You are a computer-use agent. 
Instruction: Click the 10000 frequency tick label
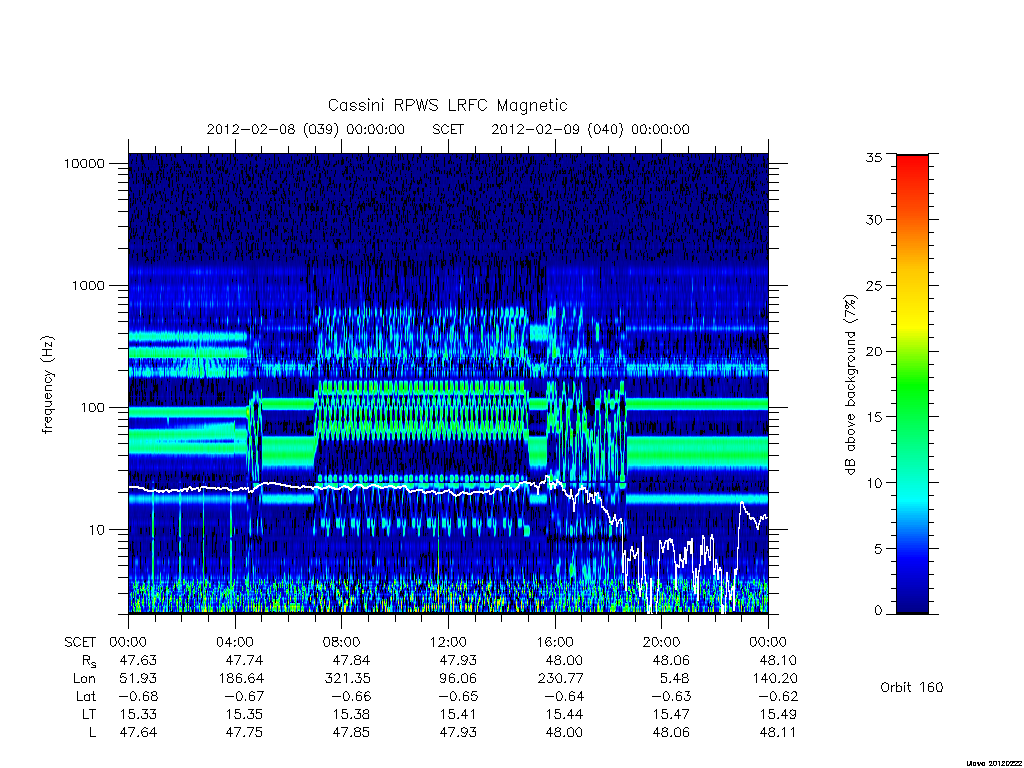[84, 163]
